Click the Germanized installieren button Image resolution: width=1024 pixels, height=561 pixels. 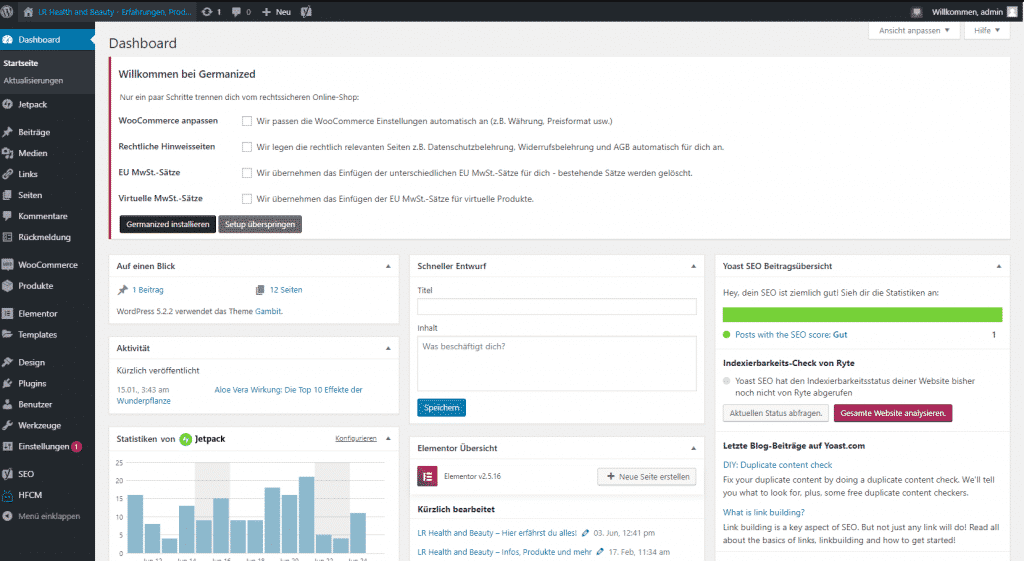(x=168, y=224)
